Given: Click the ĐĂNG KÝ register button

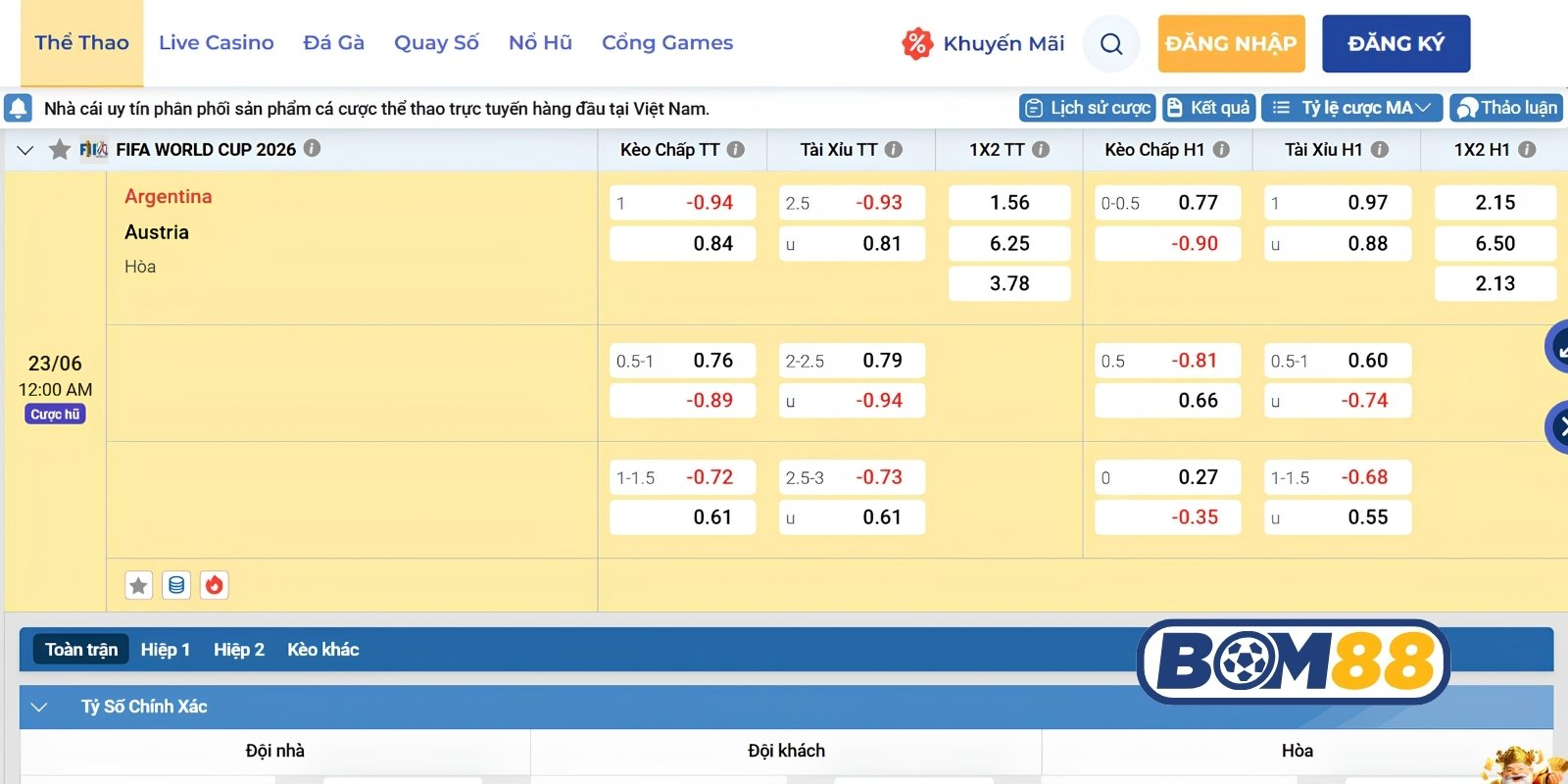Looking at the screenshot, I should point(1396,43).
